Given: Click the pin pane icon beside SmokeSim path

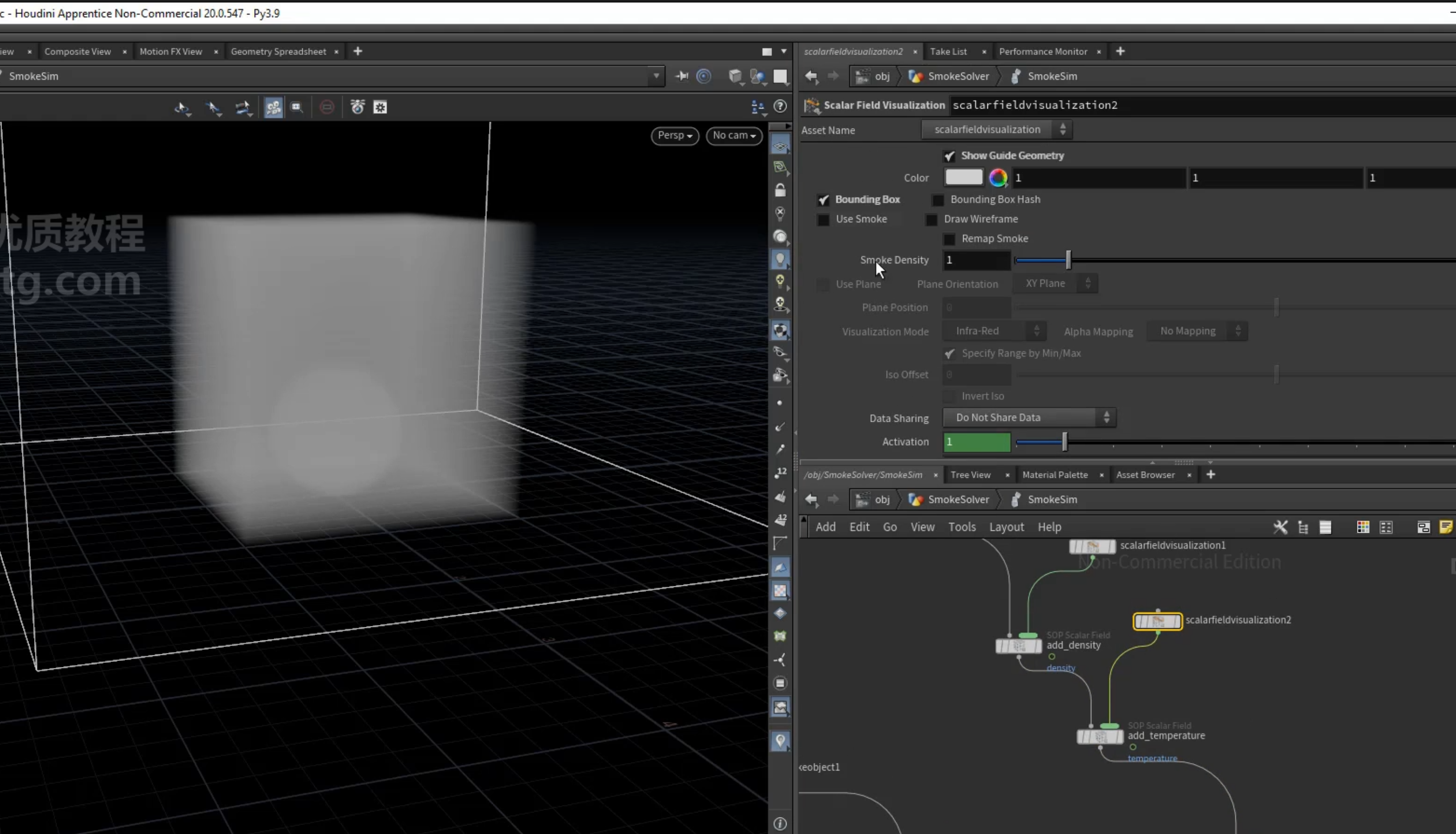Looking at the screenshot, I should 681,76.
